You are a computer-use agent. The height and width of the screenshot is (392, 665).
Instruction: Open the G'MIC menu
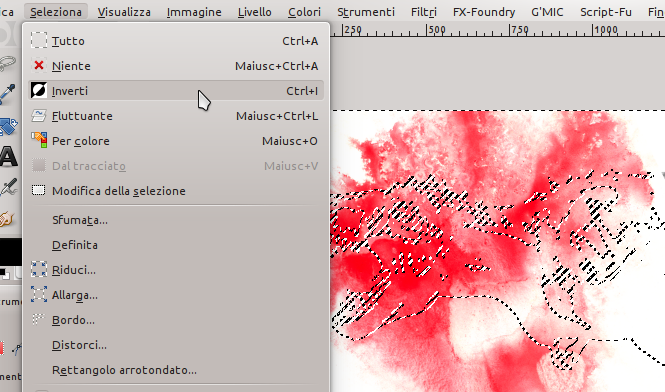tap(547, 12)
